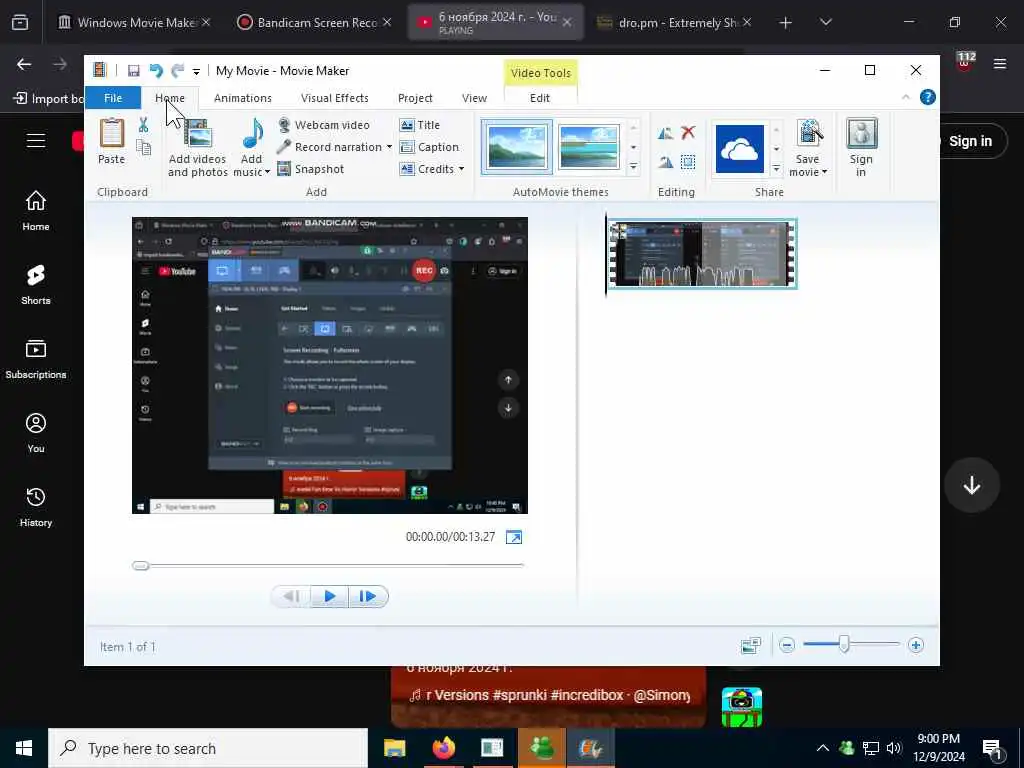Screen dimensions: 1024x768
Task: Open the notification center icon
Action: [x=992, y=748]
